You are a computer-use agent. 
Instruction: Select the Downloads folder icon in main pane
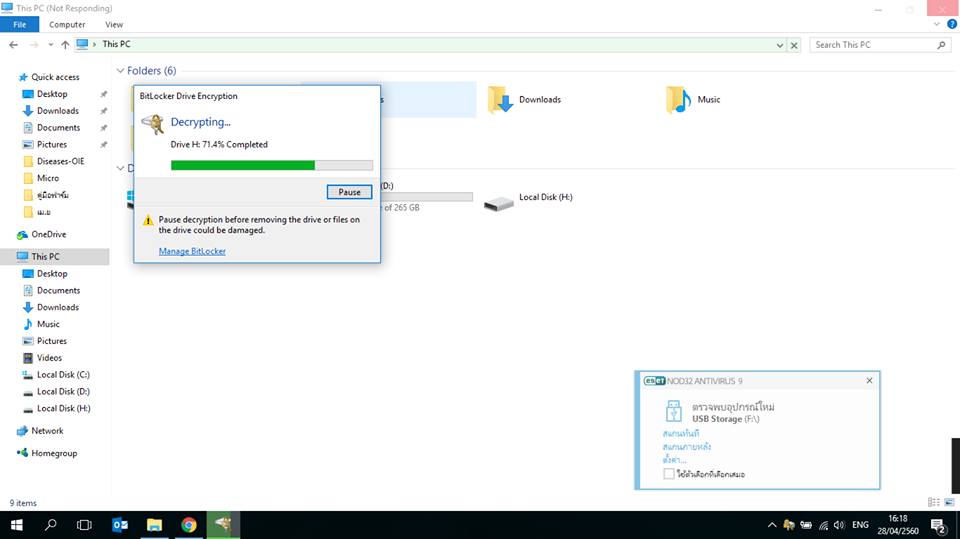point(500,100)
